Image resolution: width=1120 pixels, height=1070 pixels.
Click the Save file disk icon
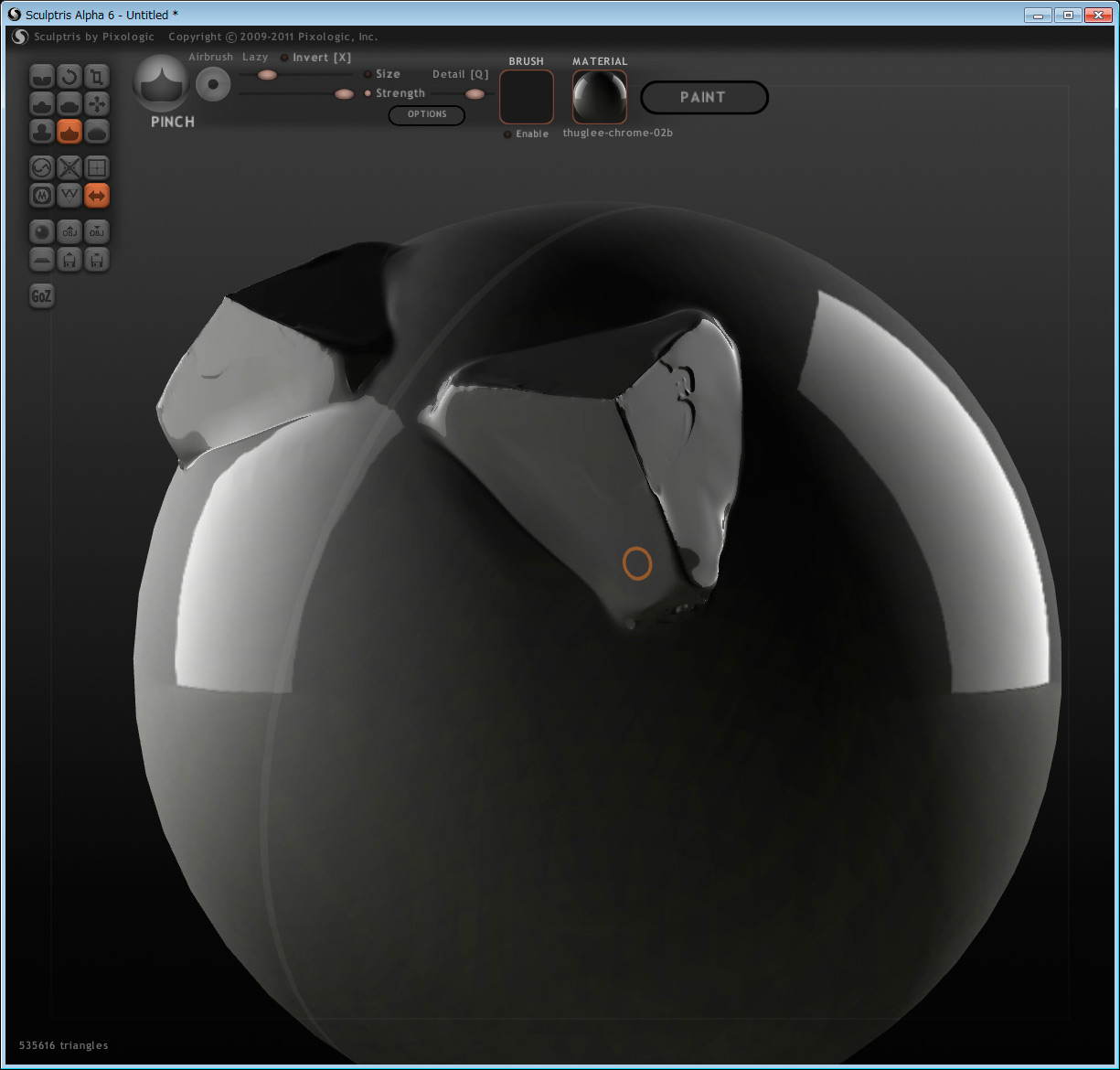(97, 260)
